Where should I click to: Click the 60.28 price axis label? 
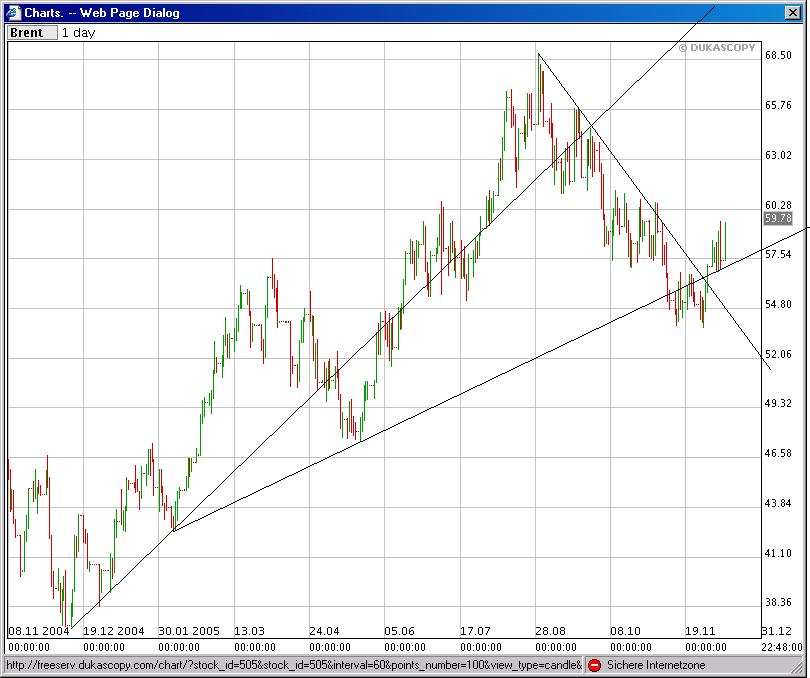coord(778,205)
